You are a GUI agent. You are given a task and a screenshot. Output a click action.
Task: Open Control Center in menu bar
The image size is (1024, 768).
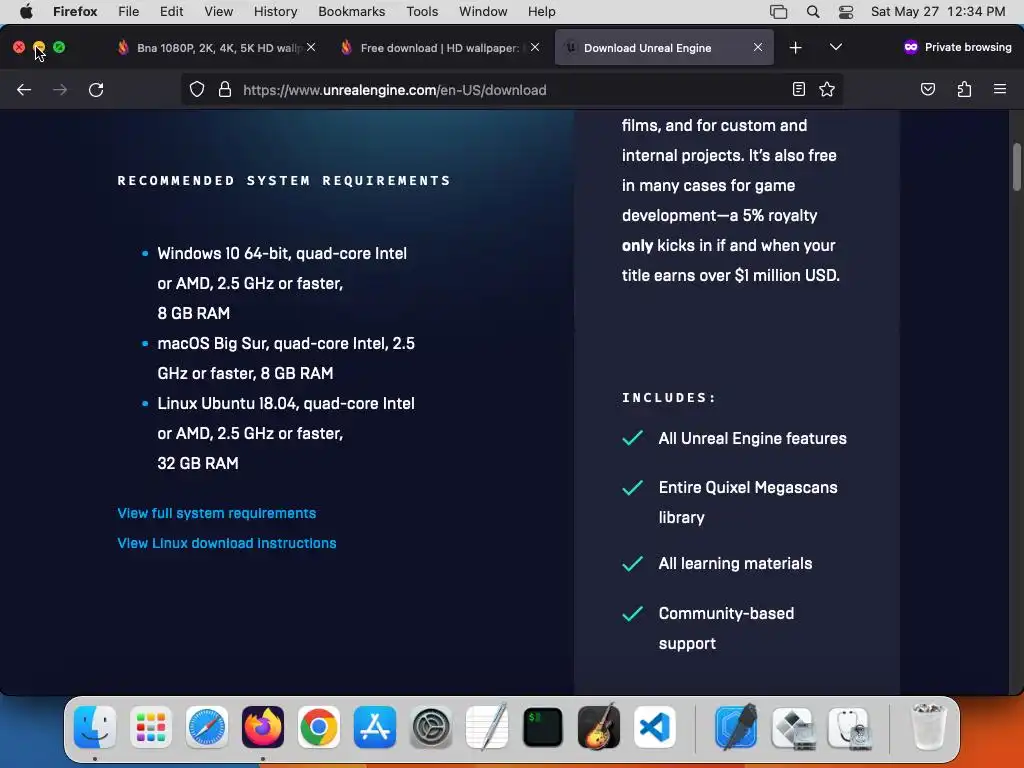[x=846, y=11]
